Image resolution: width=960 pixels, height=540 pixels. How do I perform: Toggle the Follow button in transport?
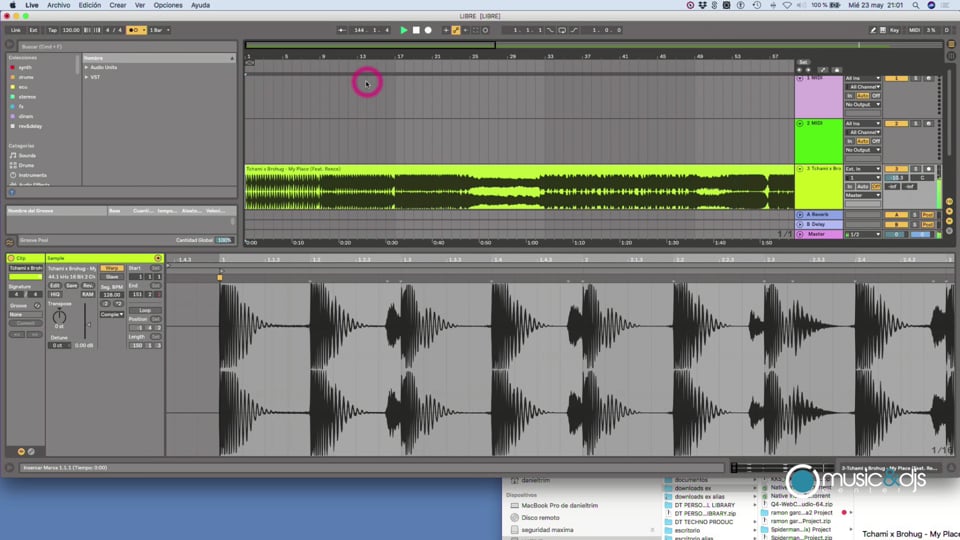(342, 30)
